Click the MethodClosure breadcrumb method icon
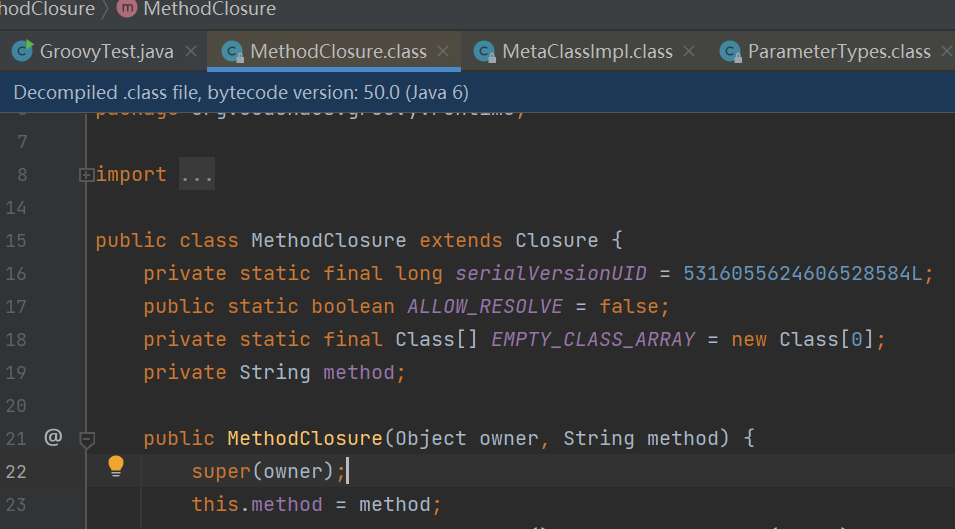The width and height of the screenshot is (955, 529). (x=127, y=9)
